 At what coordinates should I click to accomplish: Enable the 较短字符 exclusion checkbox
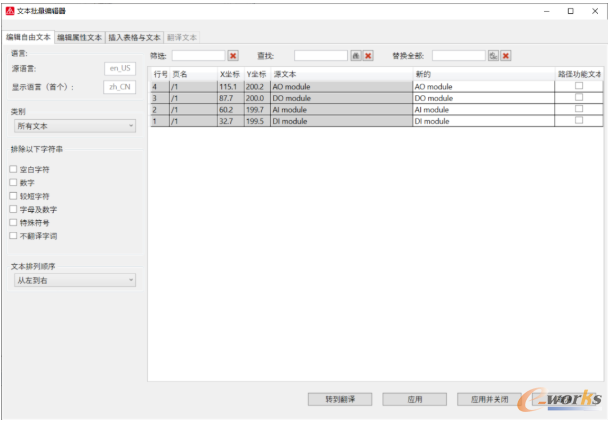coord(13,196)
